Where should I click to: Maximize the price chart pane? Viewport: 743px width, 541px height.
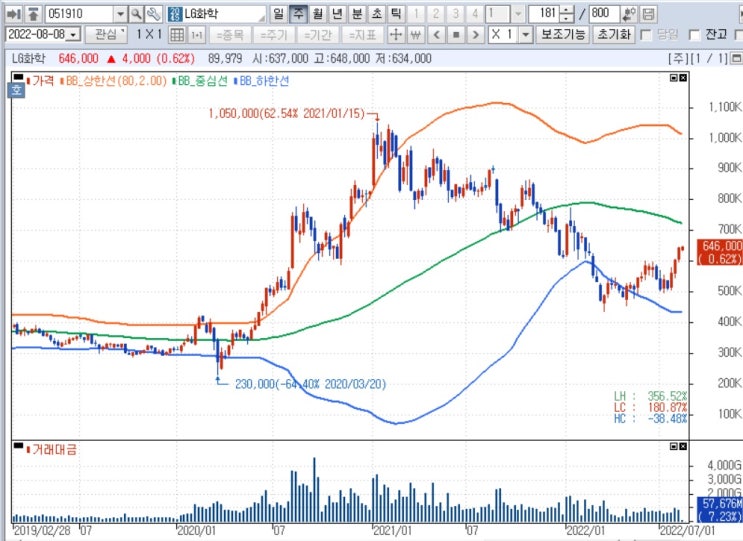pyautogui.click(x=674, y=78)
